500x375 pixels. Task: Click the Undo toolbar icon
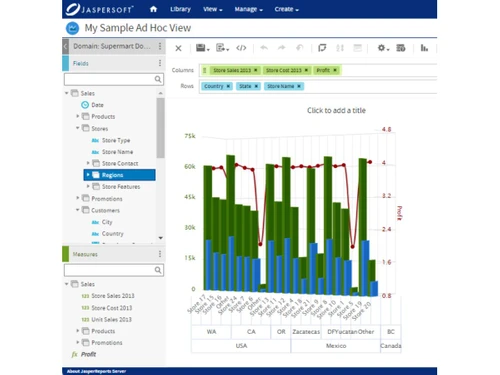264,48
